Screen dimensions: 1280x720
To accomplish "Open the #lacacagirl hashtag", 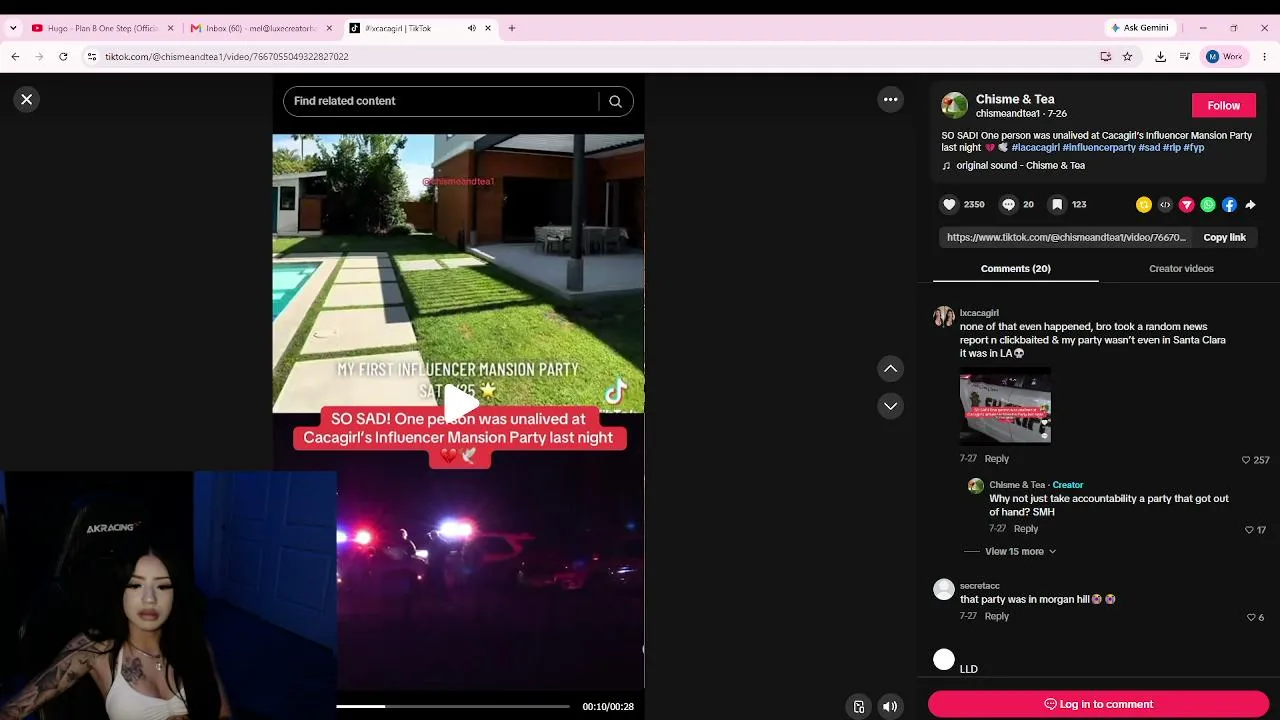I will 1035,148.
